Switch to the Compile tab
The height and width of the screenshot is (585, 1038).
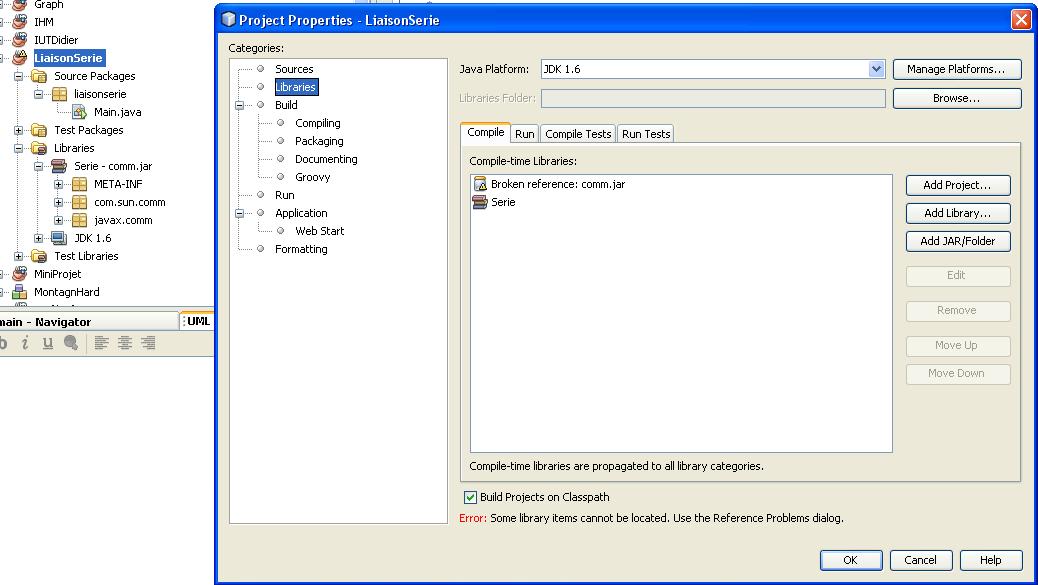485,132
